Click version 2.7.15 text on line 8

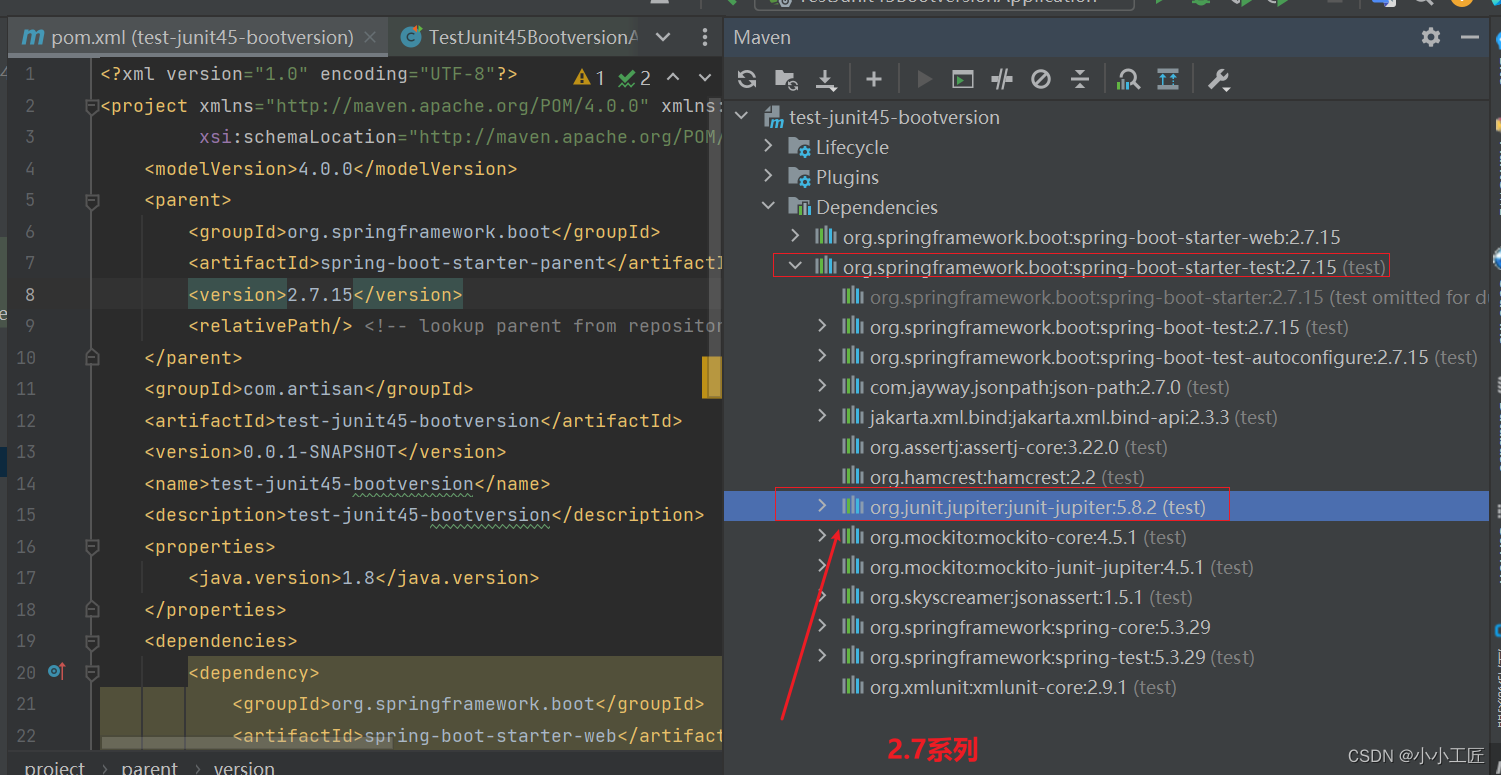click(x=320, y=295)
